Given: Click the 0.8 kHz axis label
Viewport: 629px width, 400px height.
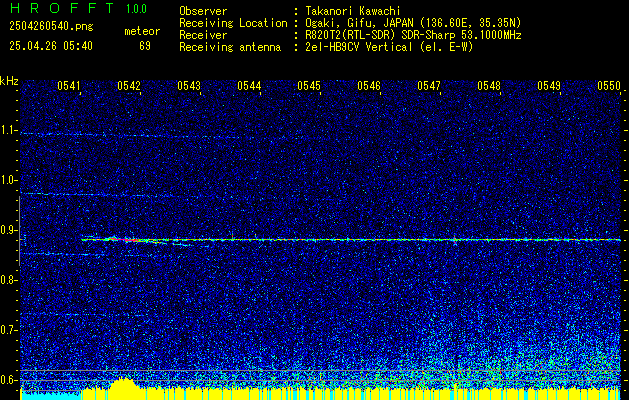Looking at the screenshot, I should [9, 280].
